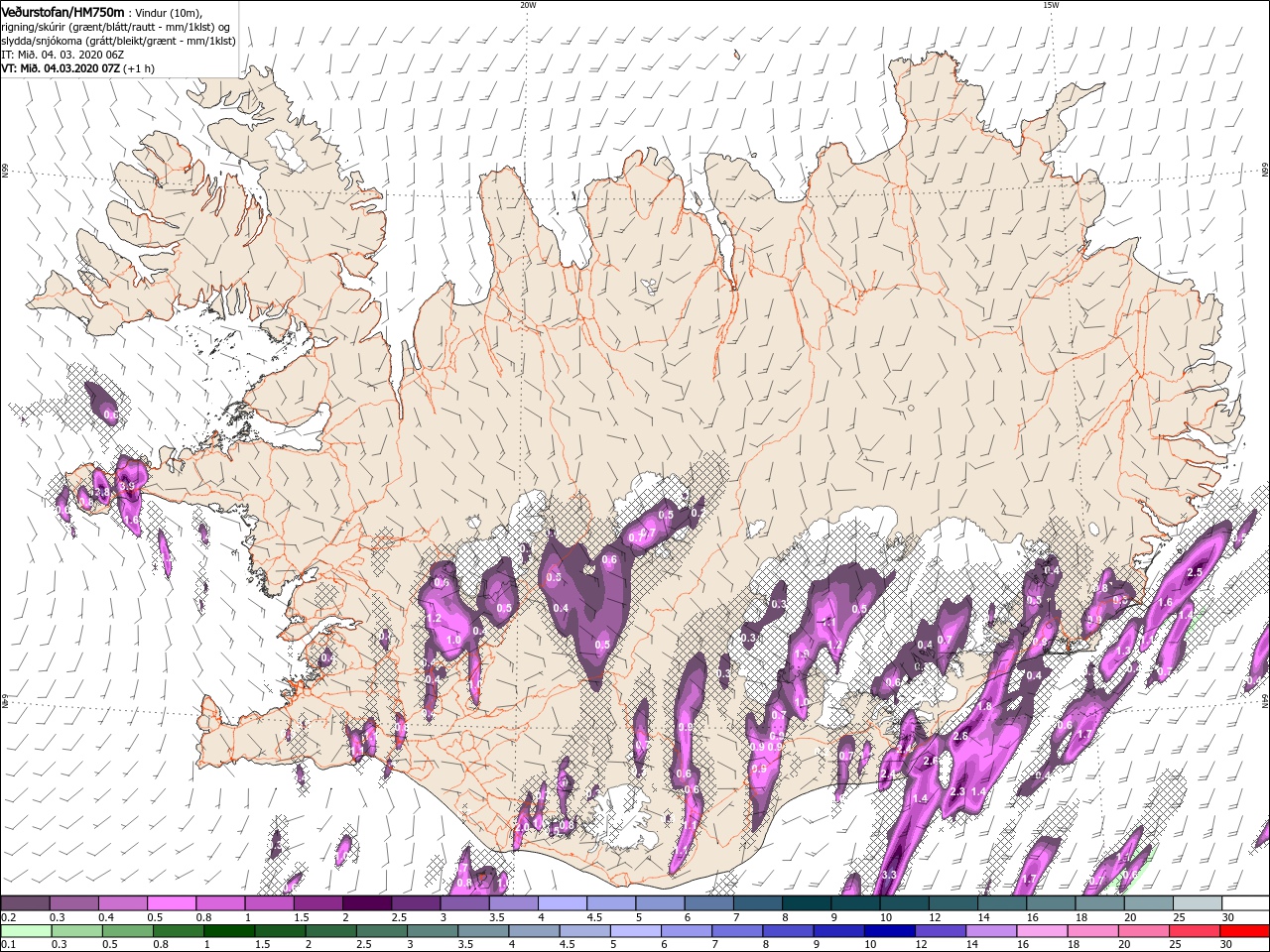Select the 25–30 pale gray upper legend swatch
This screenshot has width=1270, height=952.
tap(1197, 903)
